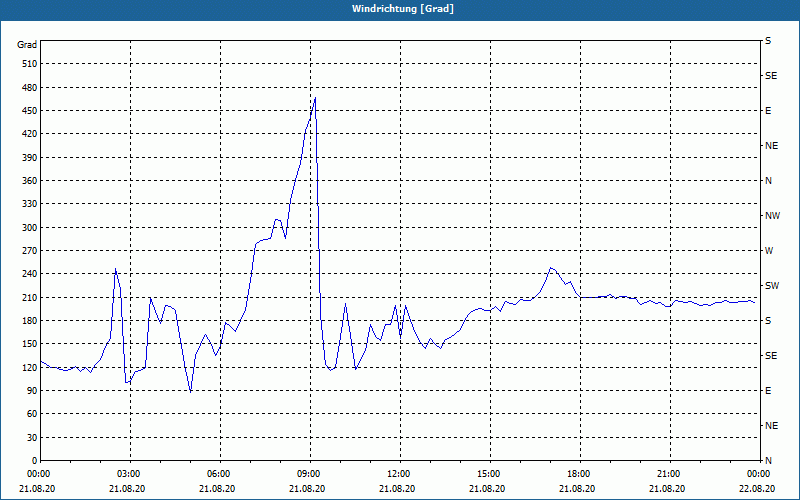This screenshot has width=800, height=500.
Task: Pick the 390 tick label
Action: click(30, 157)
